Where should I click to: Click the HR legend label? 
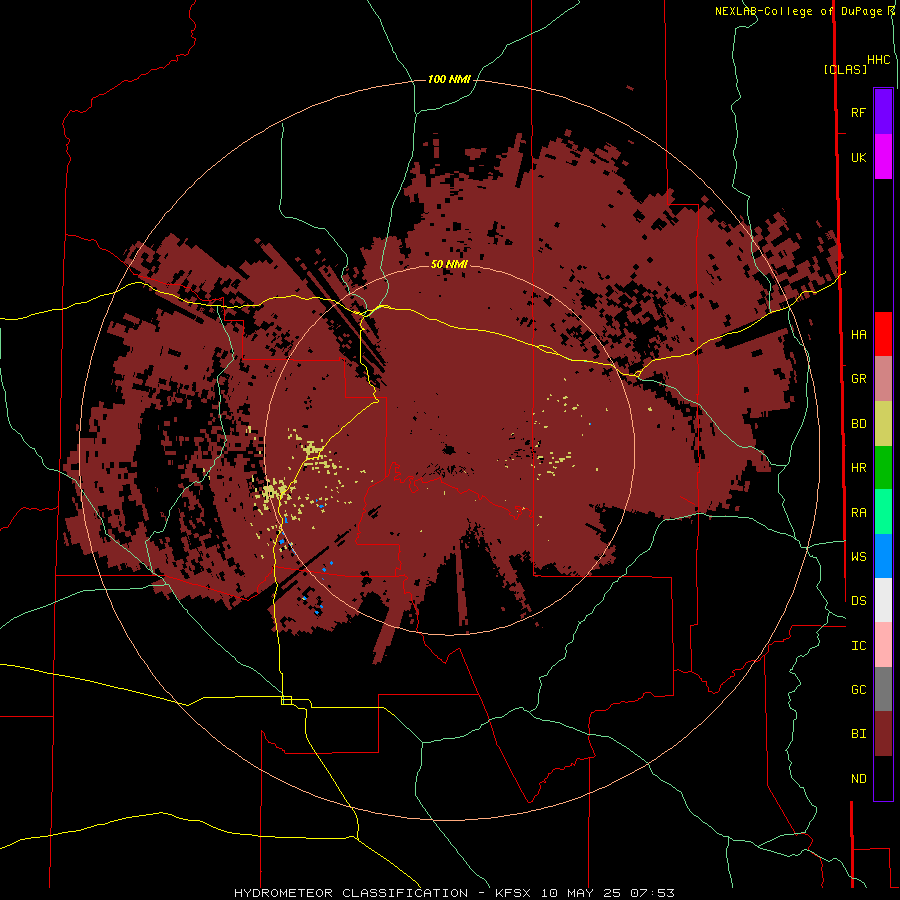pyautogui.click(x=858, y=468)
